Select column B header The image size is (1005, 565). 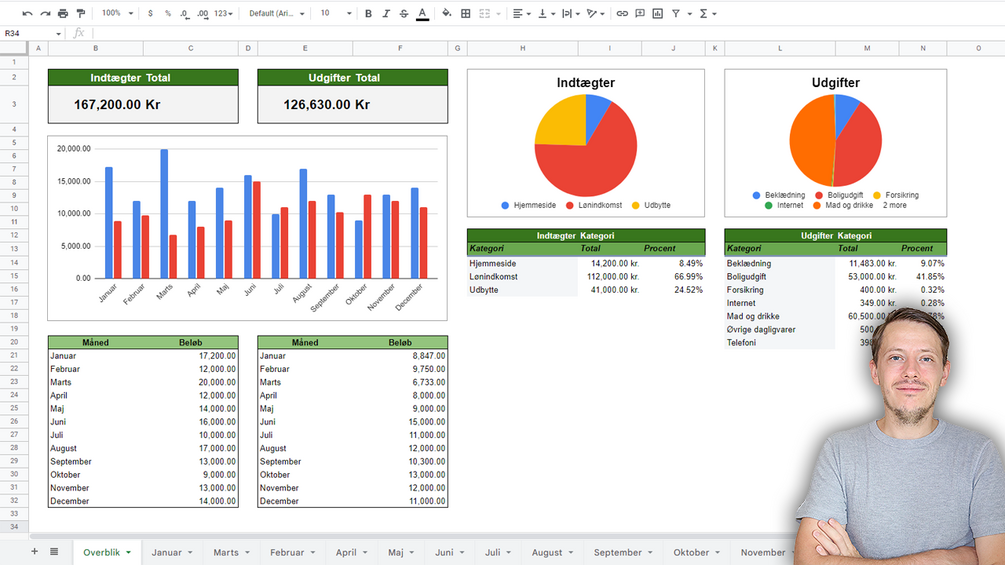[96, 48]
